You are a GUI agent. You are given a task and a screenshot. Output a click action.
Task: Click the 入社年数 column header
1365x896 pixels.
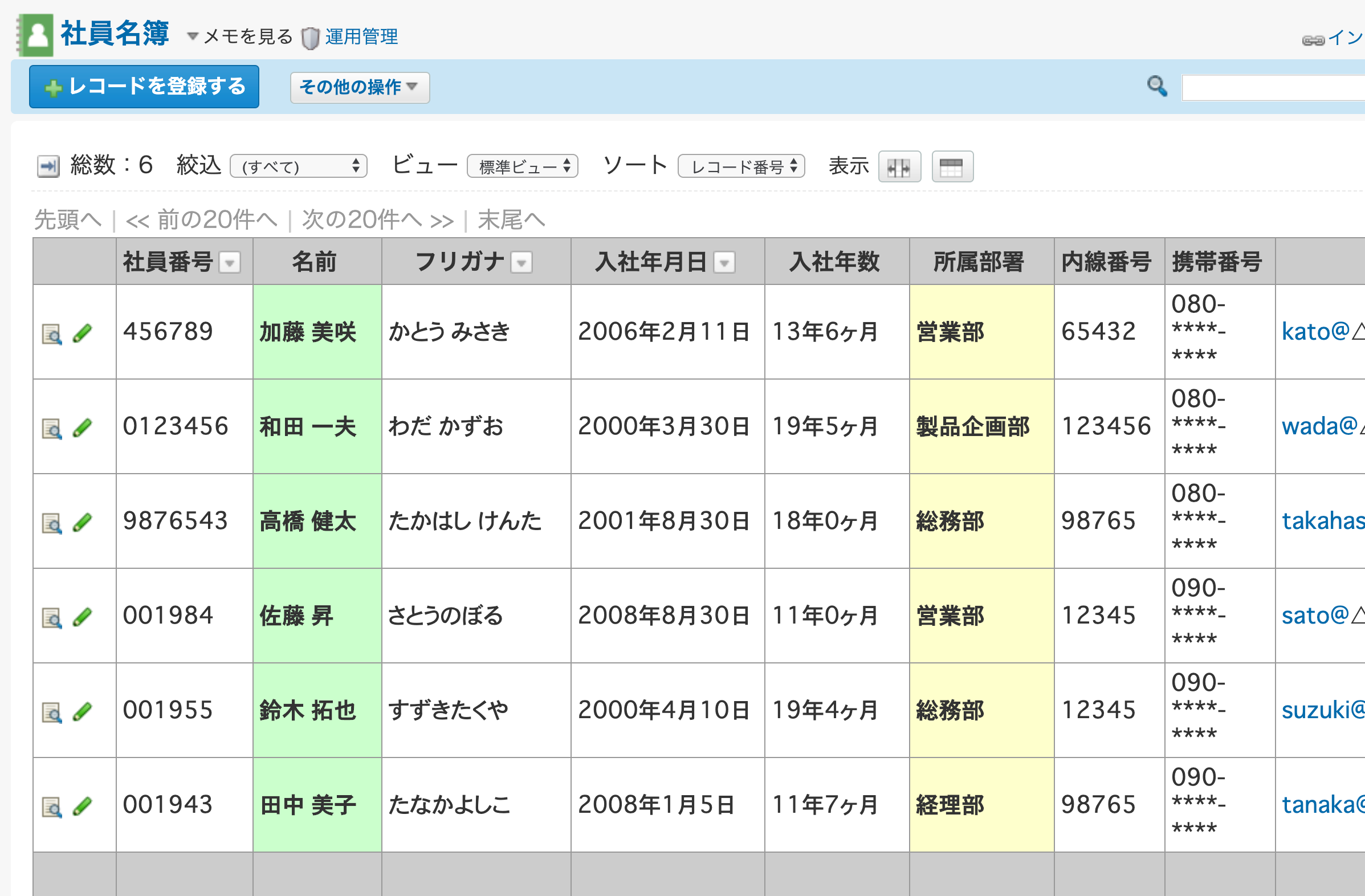(837, 262)
